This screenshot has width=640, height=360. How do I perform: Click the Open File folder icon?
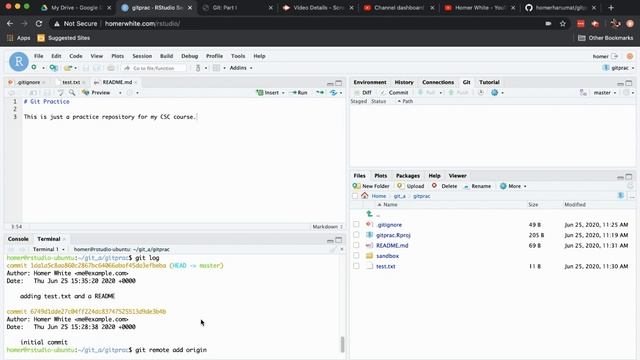click(x=68, y=68)
